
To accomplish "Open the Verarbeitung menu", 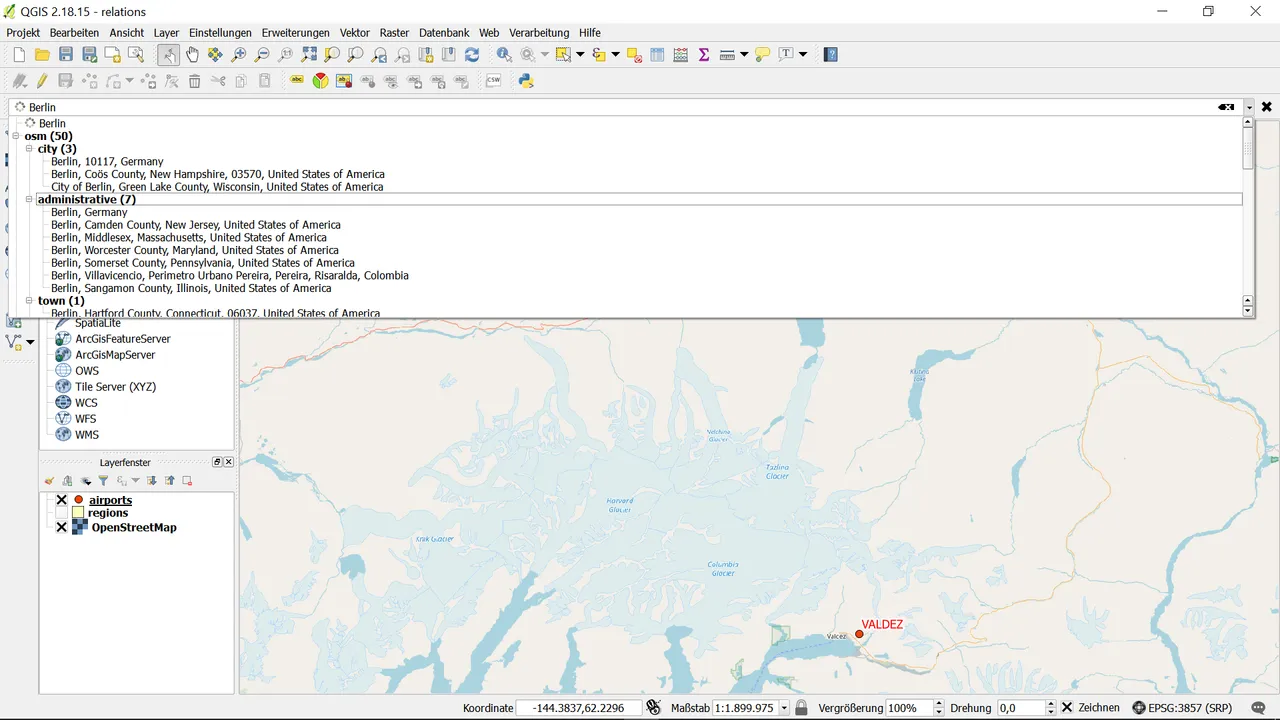I will click(539, 33).
